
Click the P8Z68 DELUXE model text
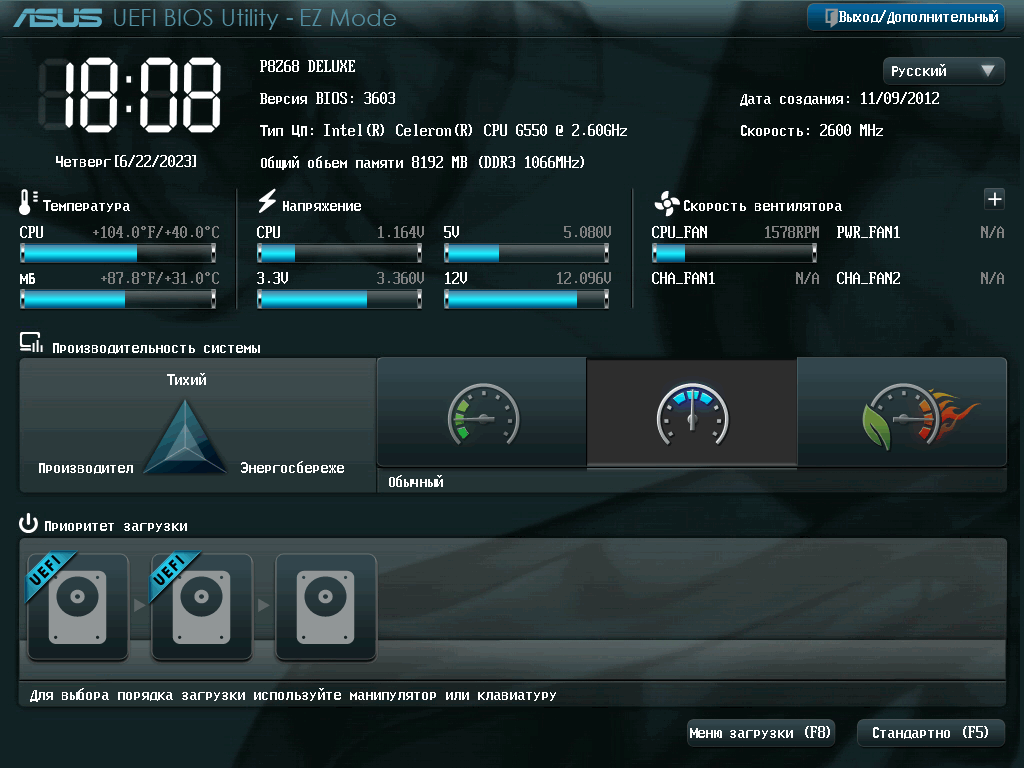click(x=308, y=67)
